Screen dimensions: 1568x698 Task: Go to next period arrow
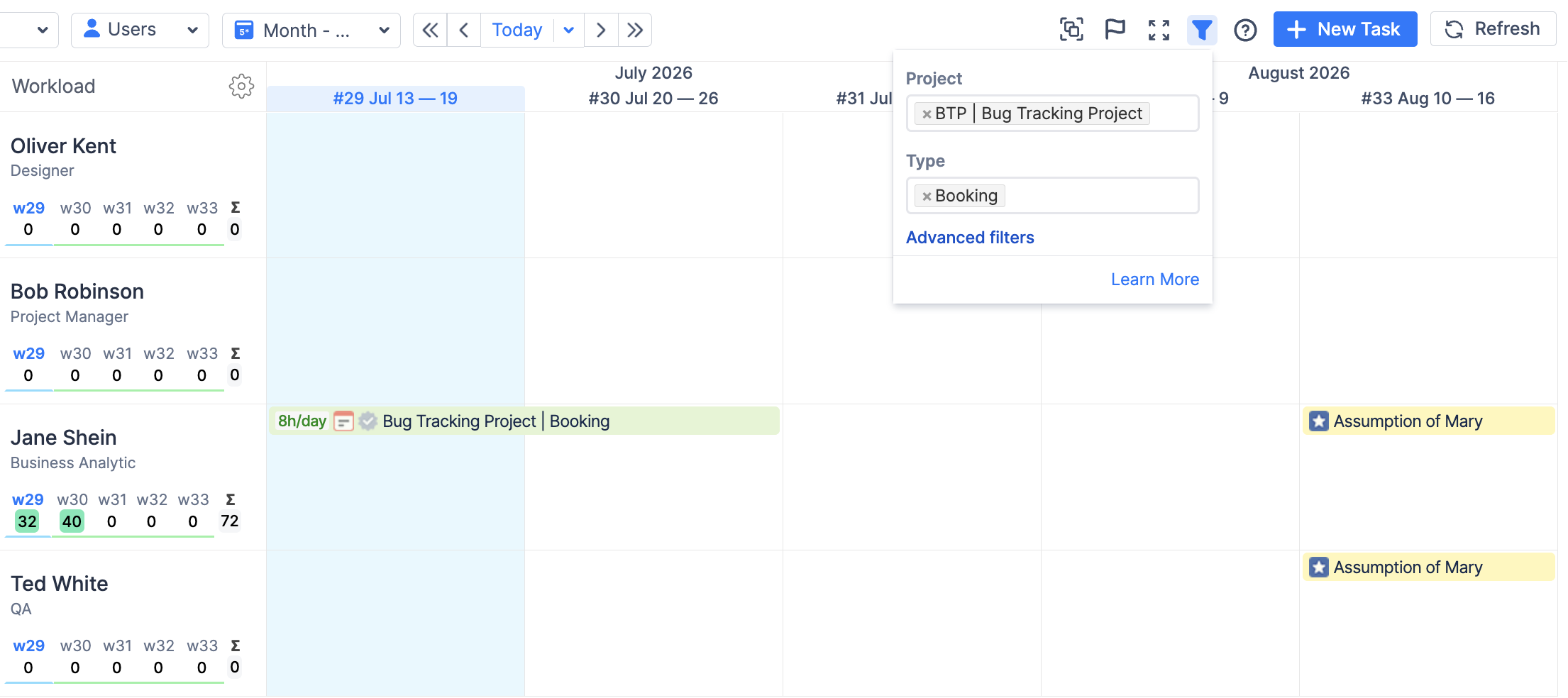pyautogui.click(x=601, y=30)
